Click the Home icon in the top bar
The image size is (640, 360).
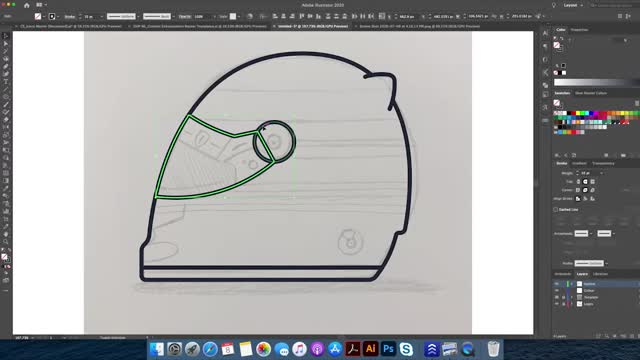click(27, 5)
